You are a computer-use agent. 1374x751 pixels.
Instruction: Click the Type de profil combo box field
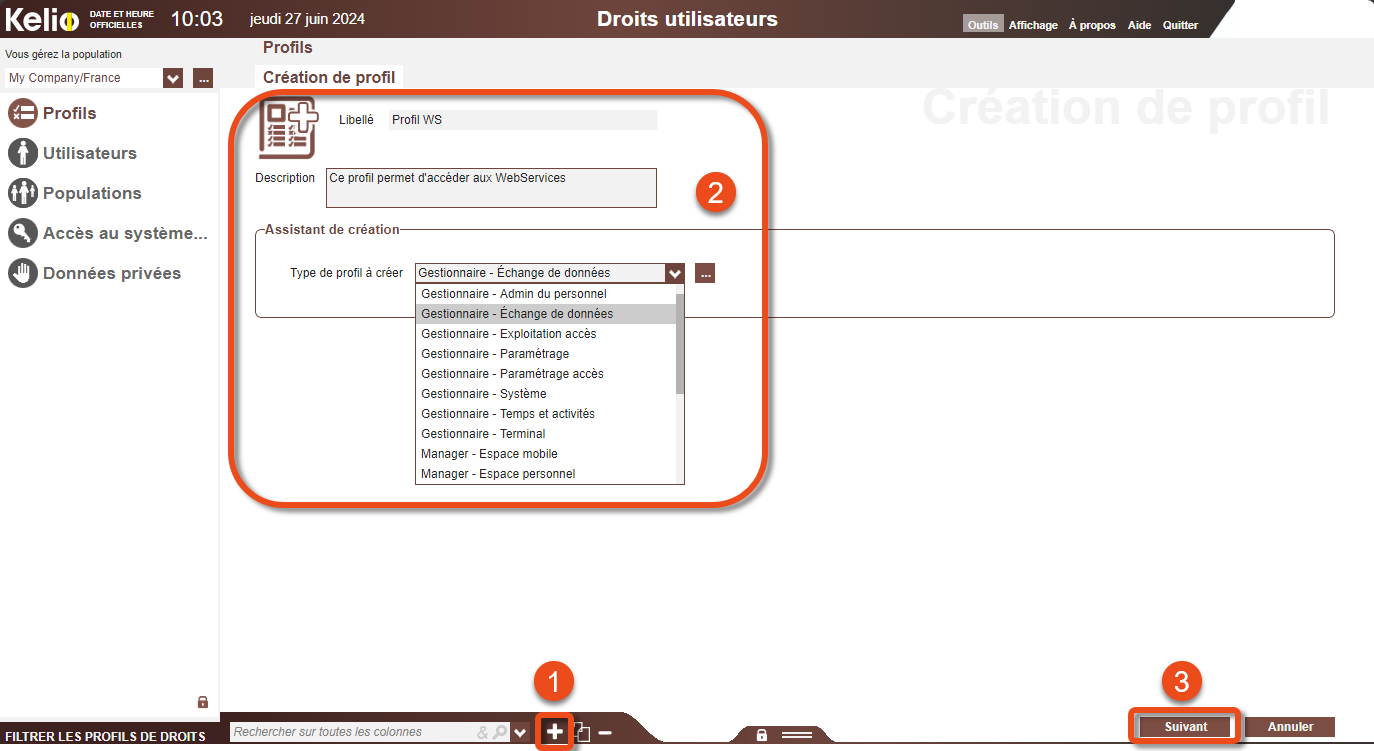(x=540, y=273)
